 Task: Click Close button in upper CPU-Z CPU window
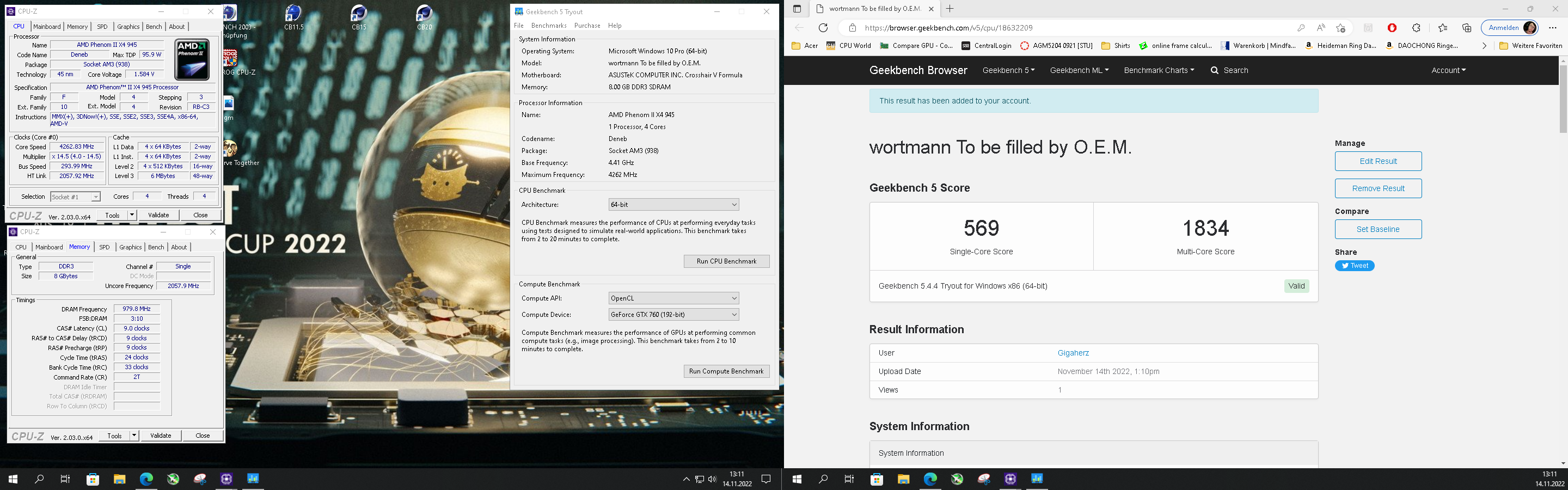[x=200, y=215]
